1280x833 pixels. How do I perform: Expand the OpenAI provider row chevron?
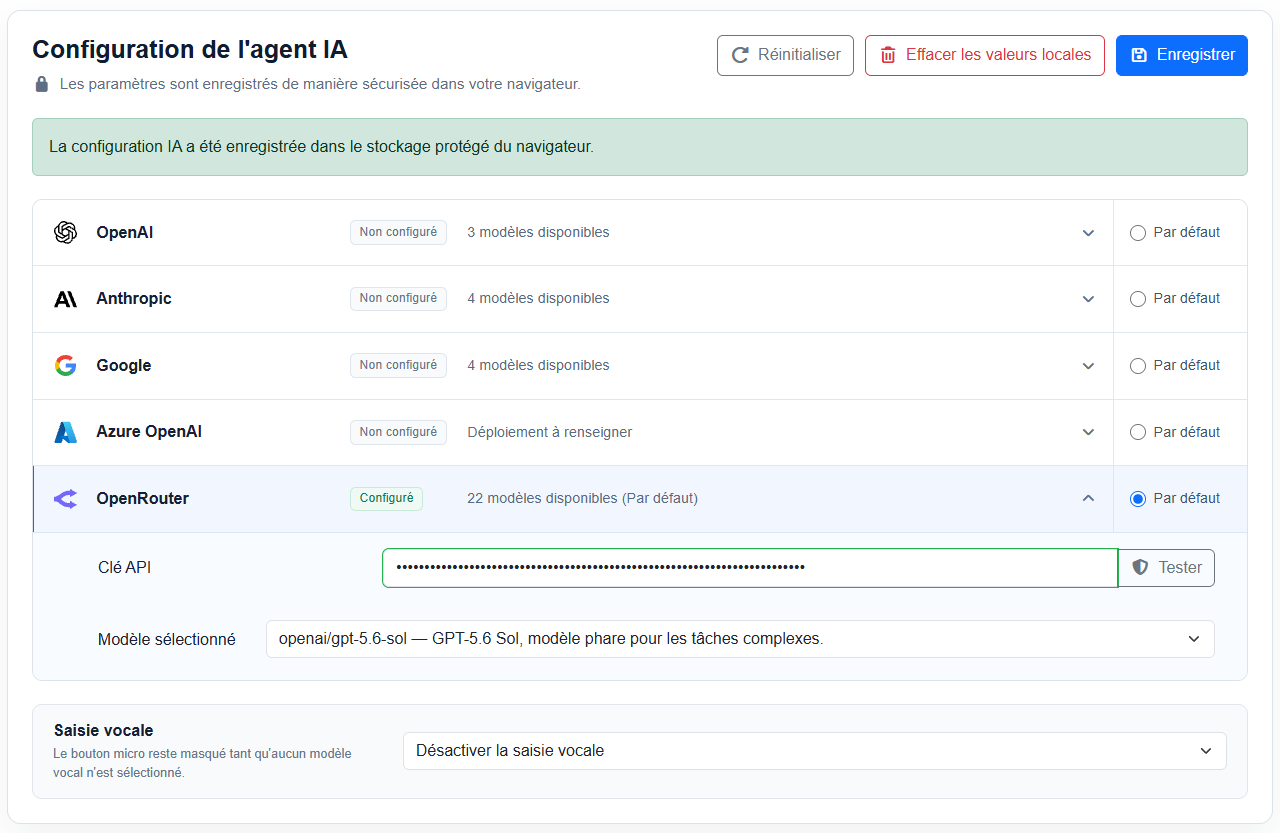[x=1088, y=233]
